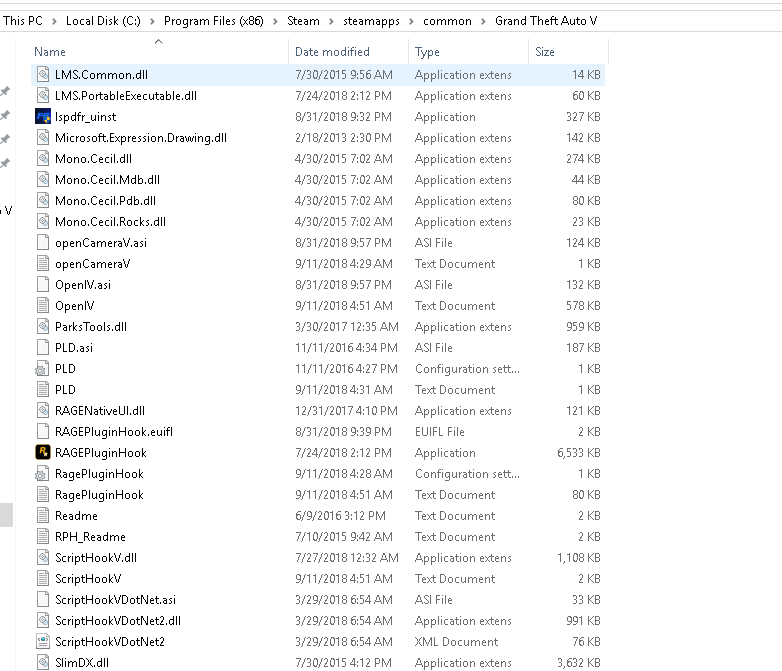Click the SlimDX.dll file icon

(43, 663)
